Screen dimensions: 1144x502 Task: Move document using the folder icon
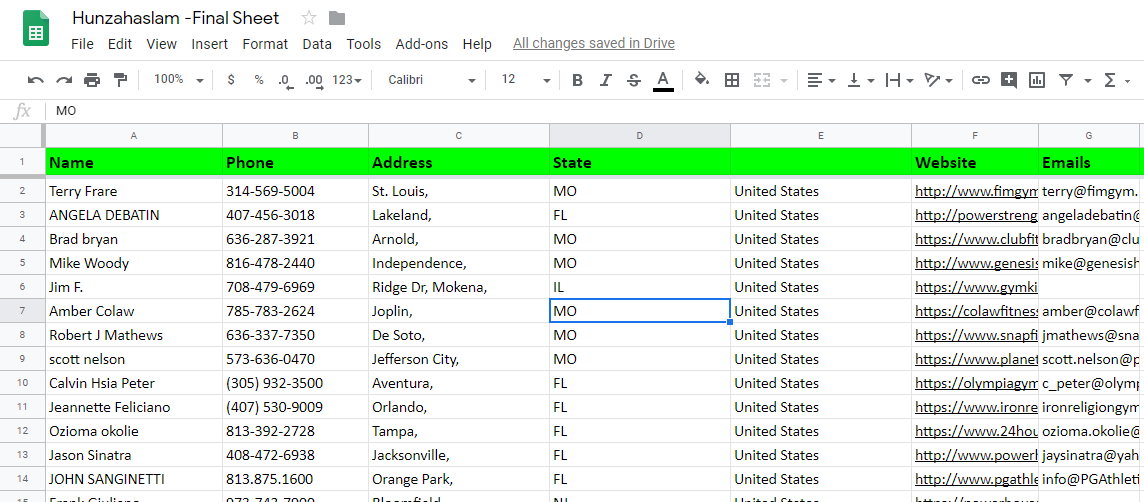[337, 18]
